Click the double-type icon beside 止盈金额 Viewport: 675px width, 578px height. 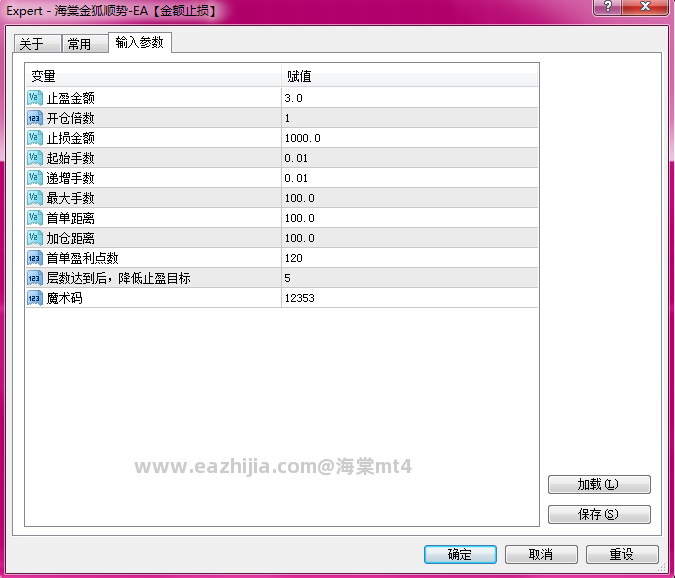(34, 98)
